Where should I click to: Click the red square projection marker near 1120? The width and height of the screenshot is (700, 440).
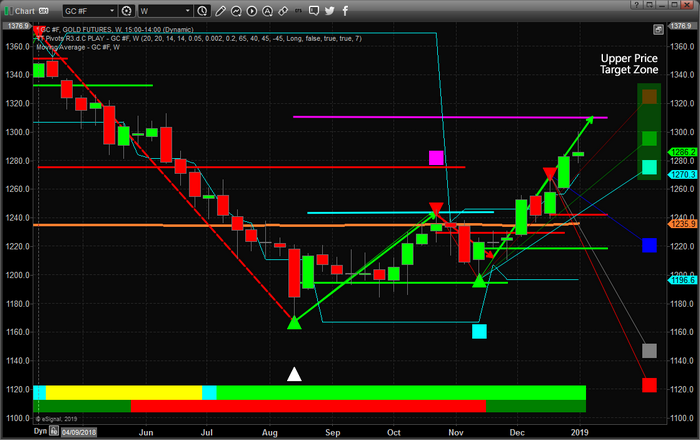pos(650,385)
